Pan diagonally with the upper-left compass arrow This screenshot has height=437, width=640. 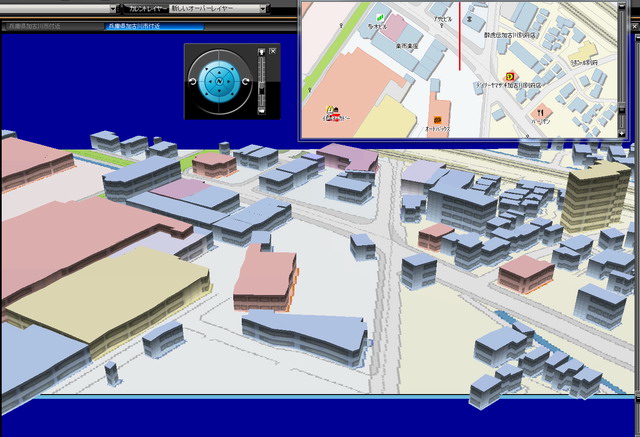pyautogui.click(x=207, y=69)
